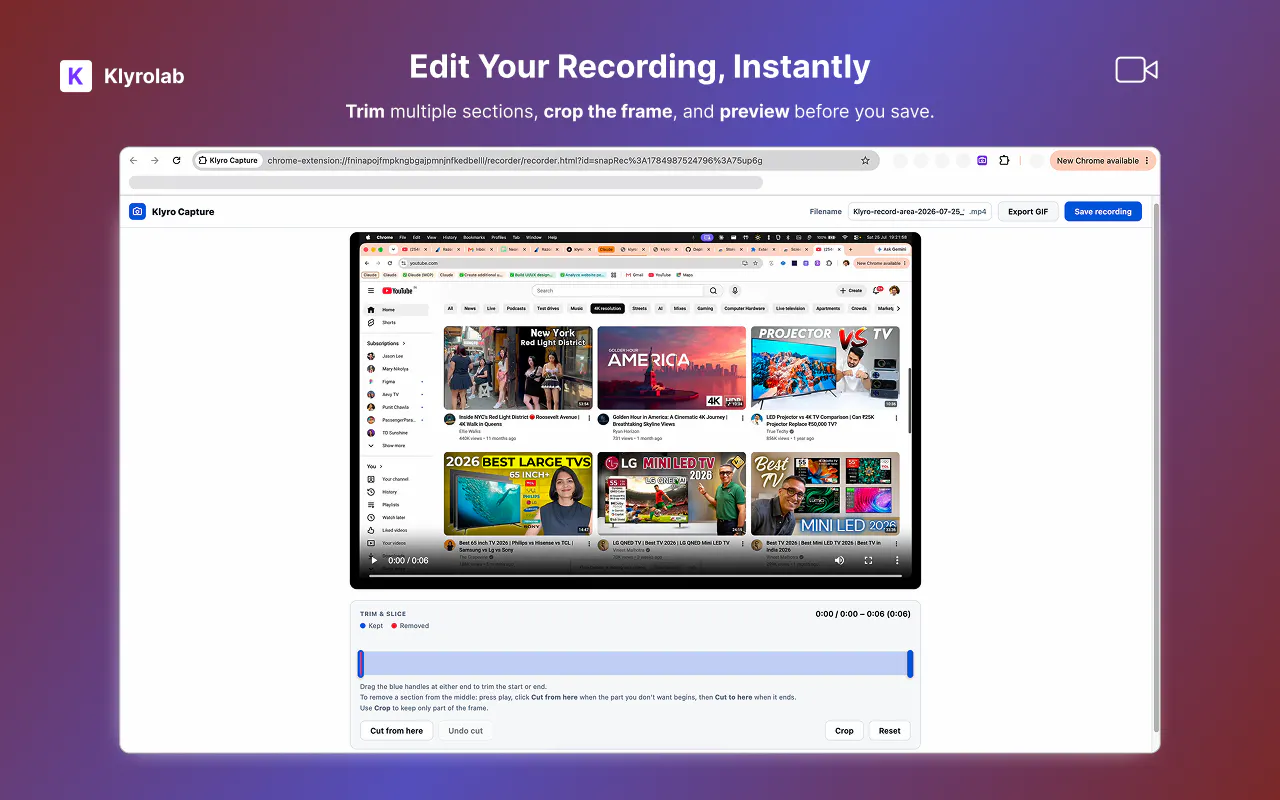Click the chips row next arrow
The height and width of the screenshot is (800, 1280).
pyautogui.click(x=897, y=309)
